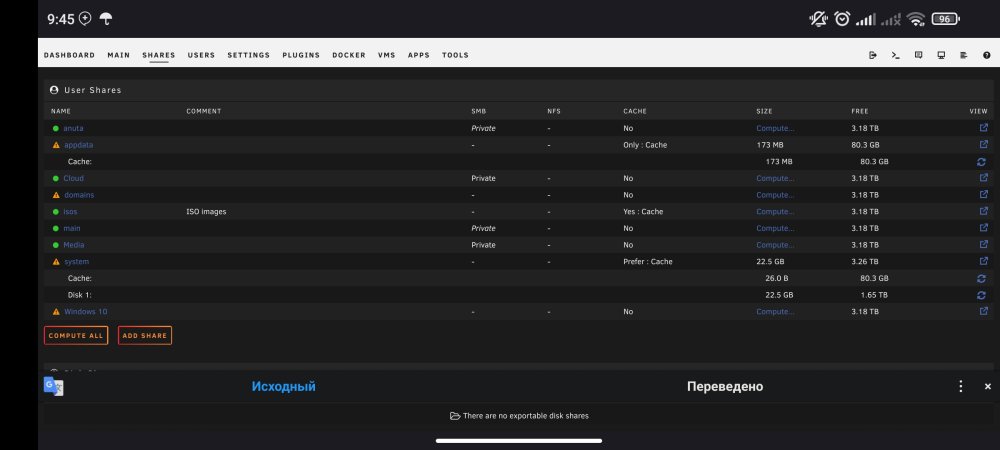This screenshot has width=1000, height=450.
Task: Toggle the help question mark icon
Action: click(987, 55)
